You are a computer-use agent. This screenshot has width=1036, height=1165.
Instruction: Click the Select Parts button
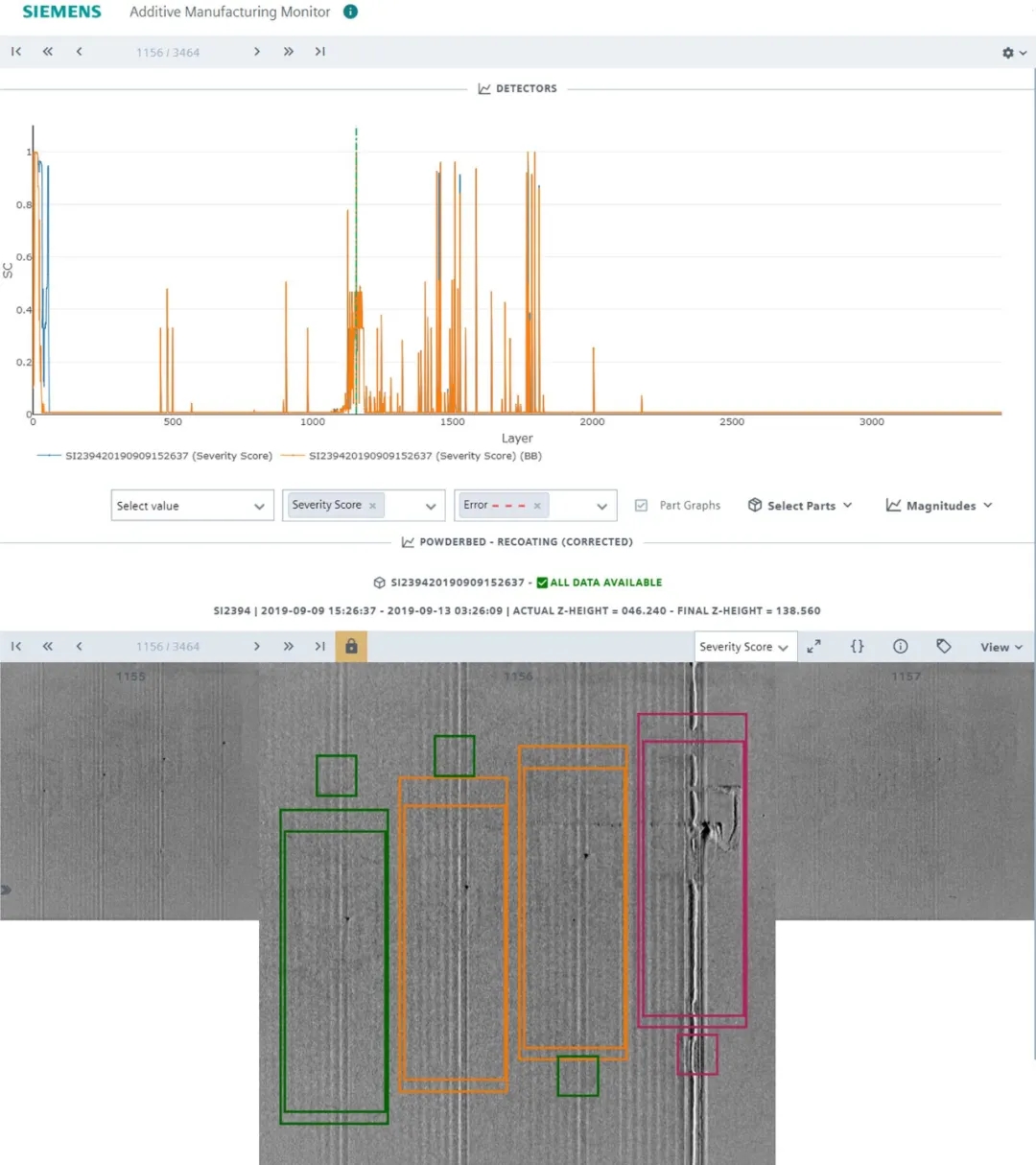(x=800, y=506)
